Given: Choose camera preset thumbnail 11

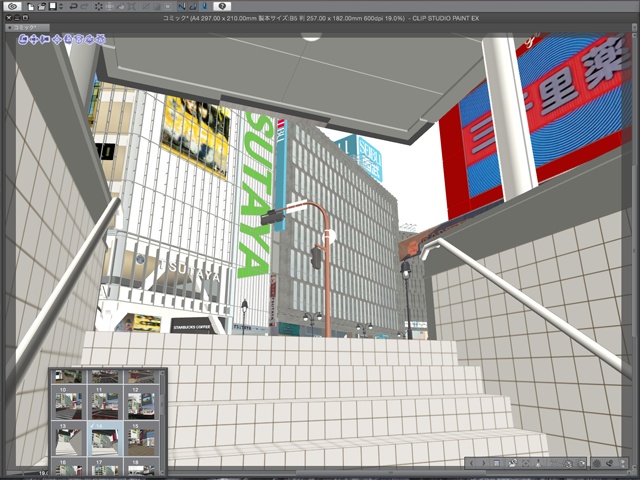Looking at the screenshot, I should (x=105, y=404).
